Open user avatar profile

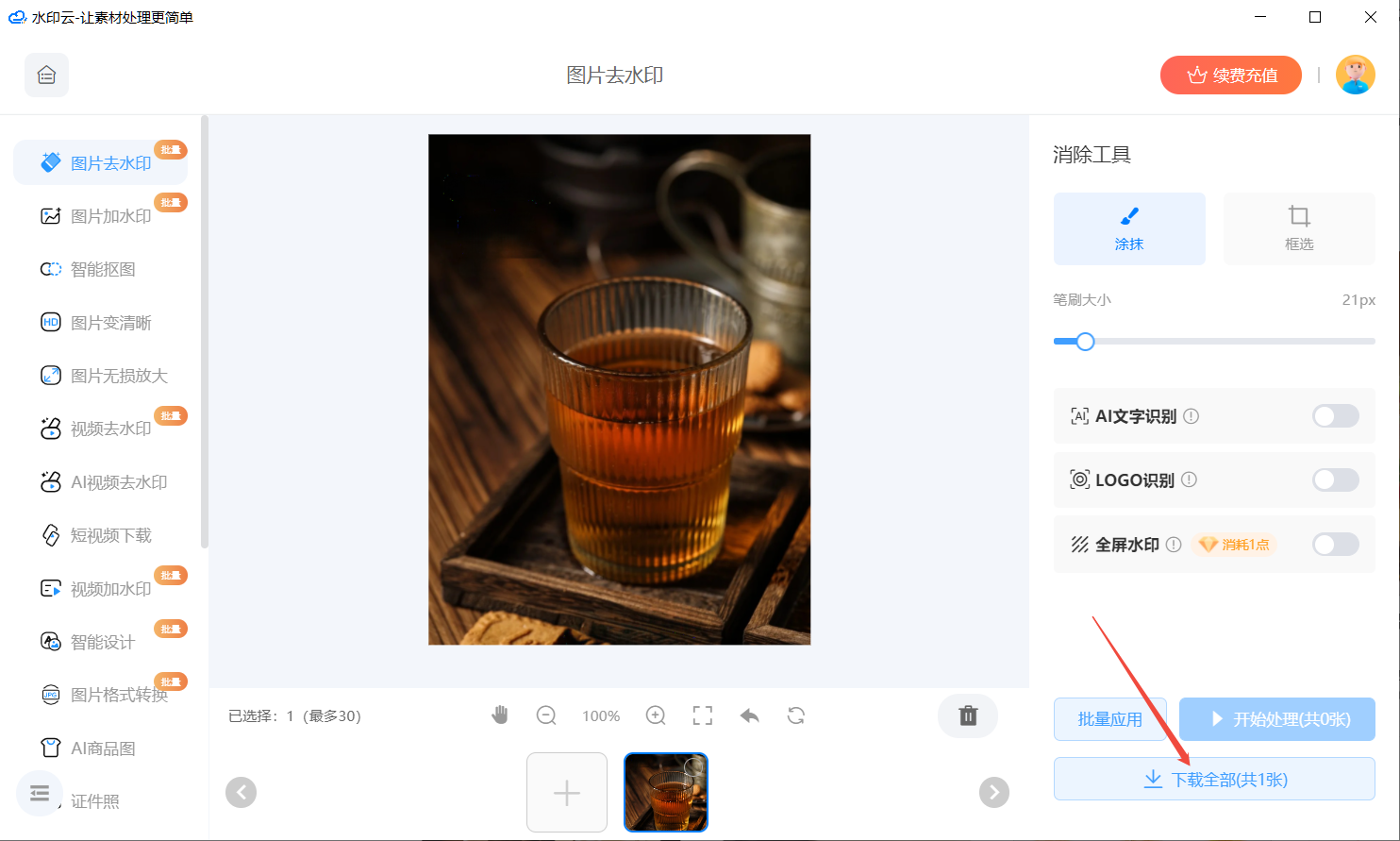coord(1355,76)
